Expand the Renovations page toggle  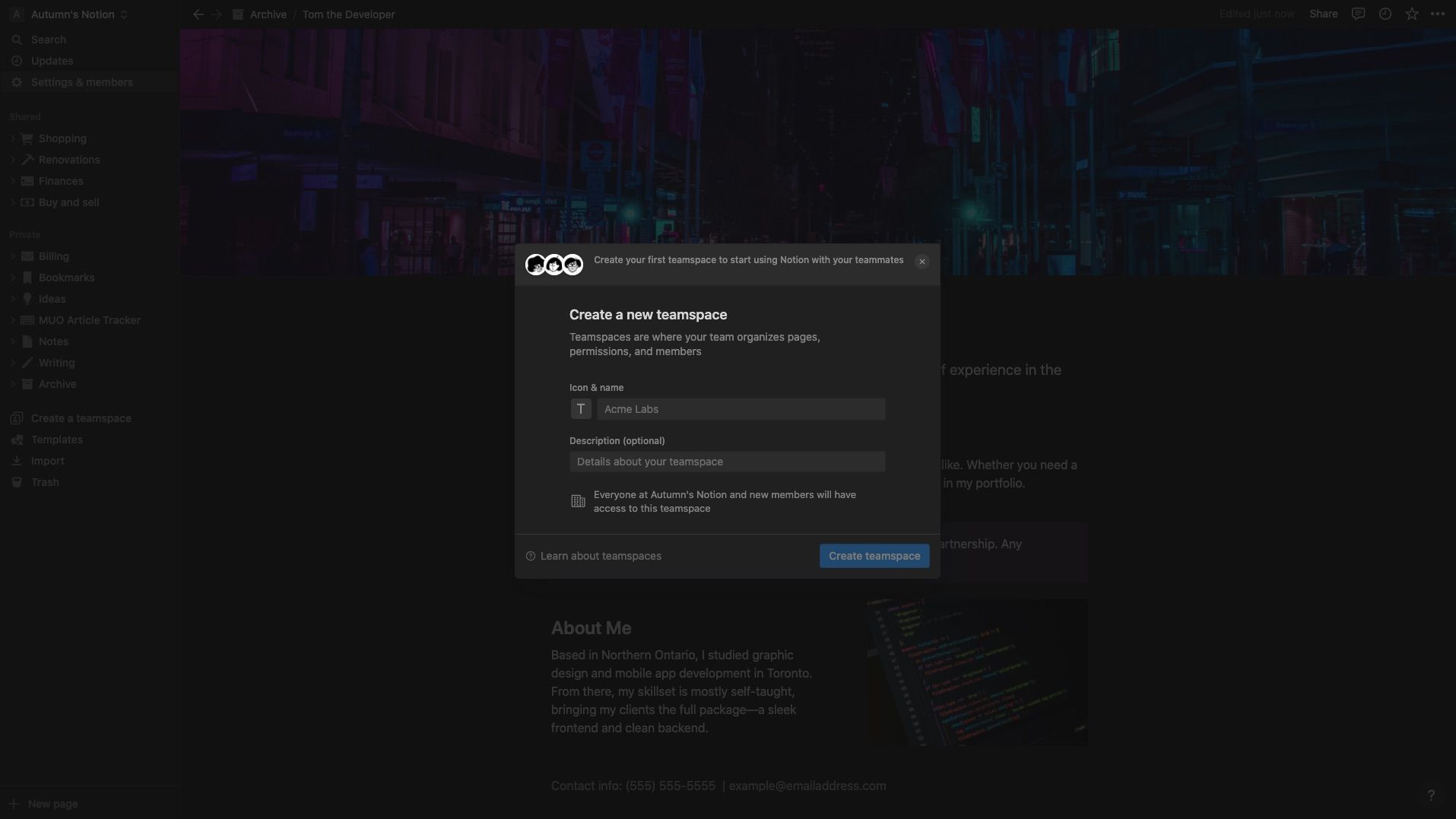click(12, 160)
